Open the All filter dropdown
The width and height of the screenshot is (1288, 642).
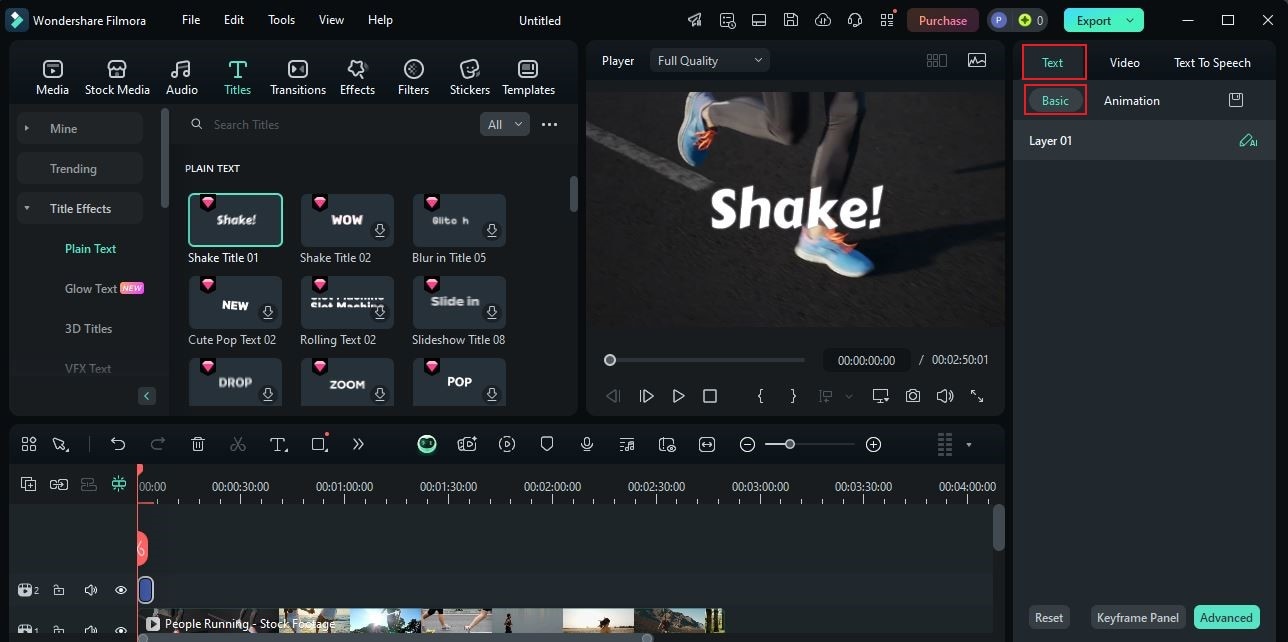pos(505,125)
